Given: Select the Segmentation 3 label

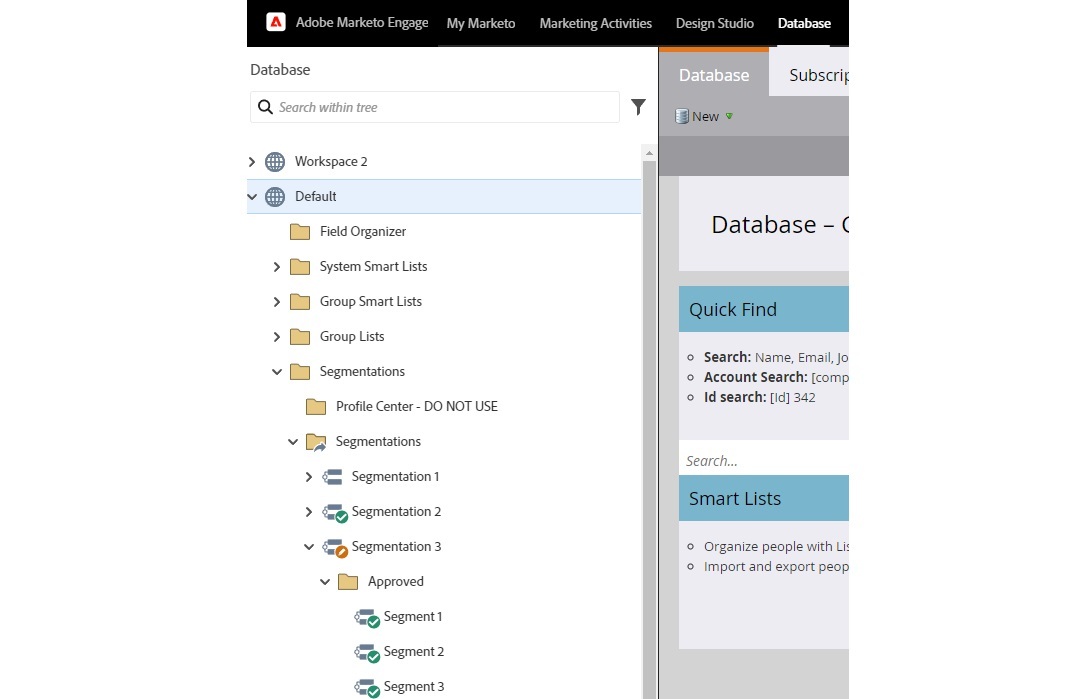Looking at the screenshot, I should 397,546.
